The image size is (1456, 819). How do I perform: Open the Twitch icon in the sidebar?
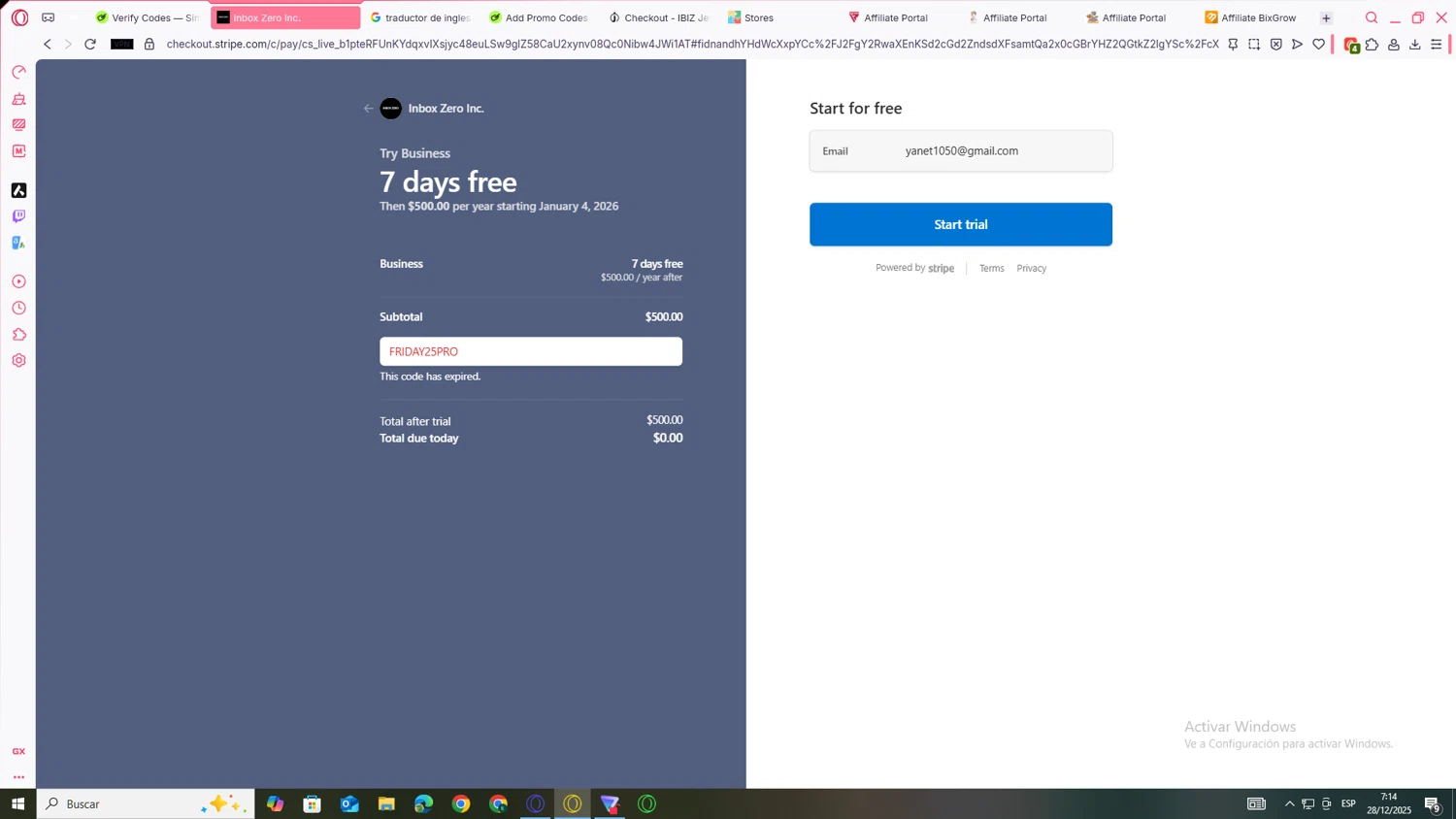pos(18,216)
